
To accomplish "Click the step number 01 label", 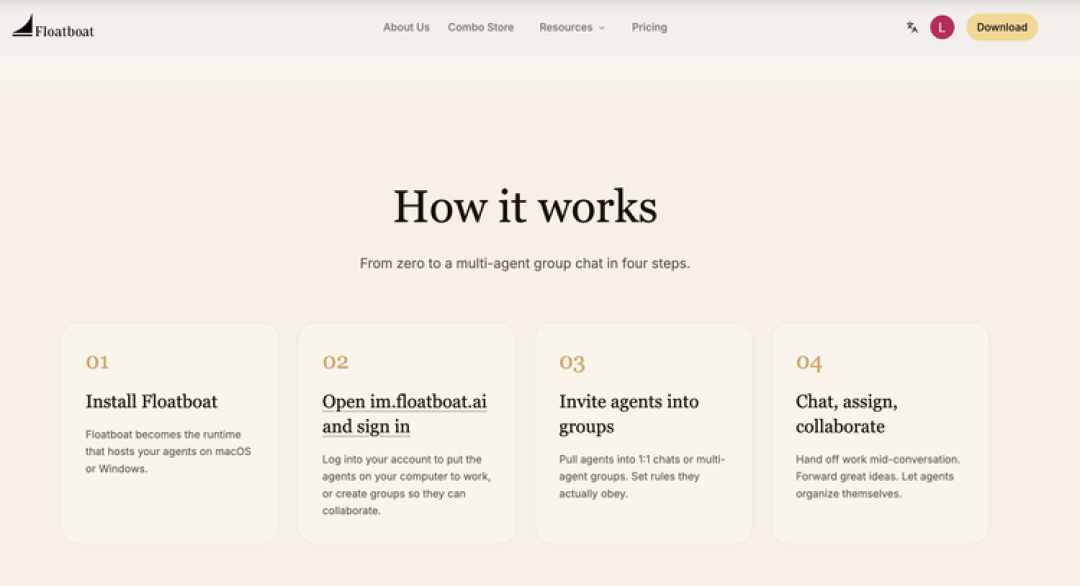I will point(97,362).
